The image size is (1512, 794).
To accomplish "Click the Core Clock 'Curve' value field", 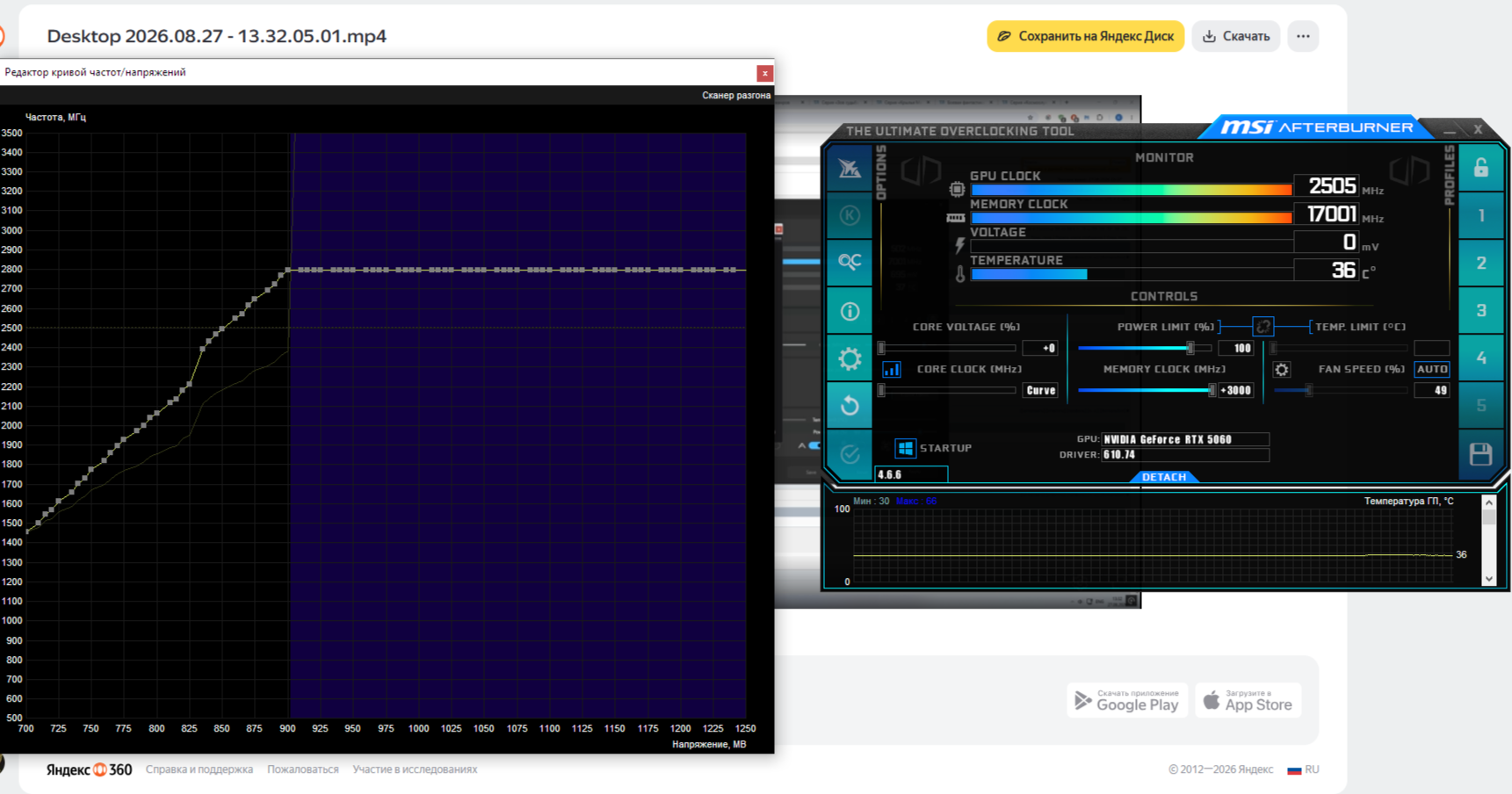I will (1040, 390).
